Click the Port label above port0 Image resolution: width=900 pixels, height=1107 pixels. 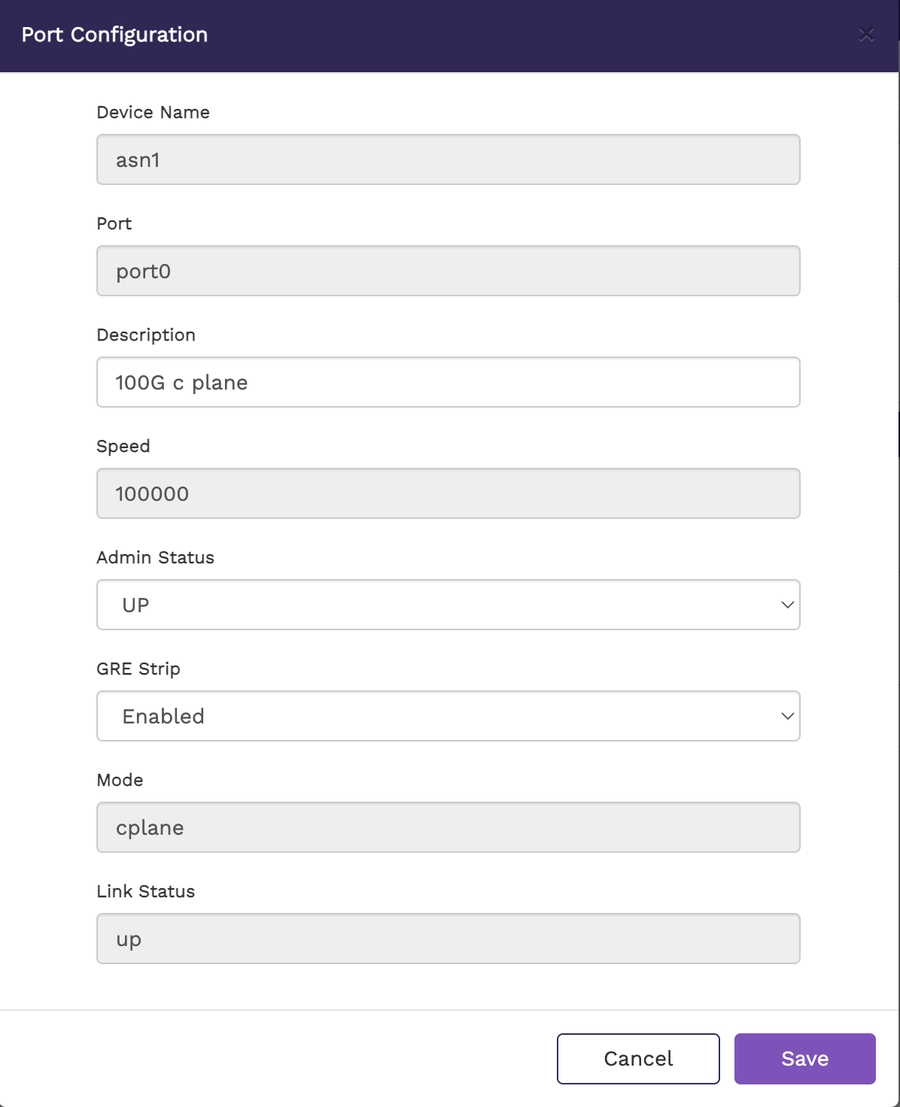click(114, 223)
